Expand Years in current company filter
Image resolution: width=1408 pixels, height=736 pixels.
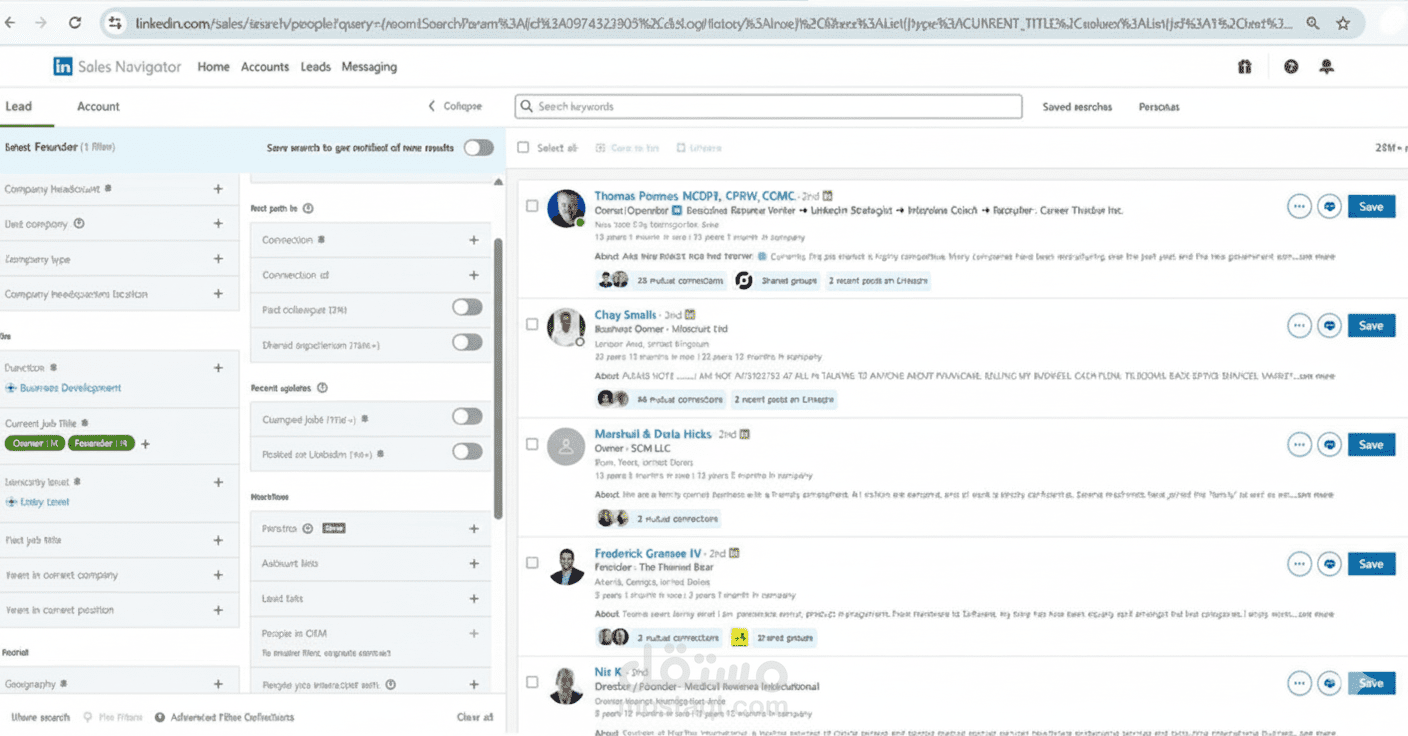pyautogui.click(x=218, y=575)
